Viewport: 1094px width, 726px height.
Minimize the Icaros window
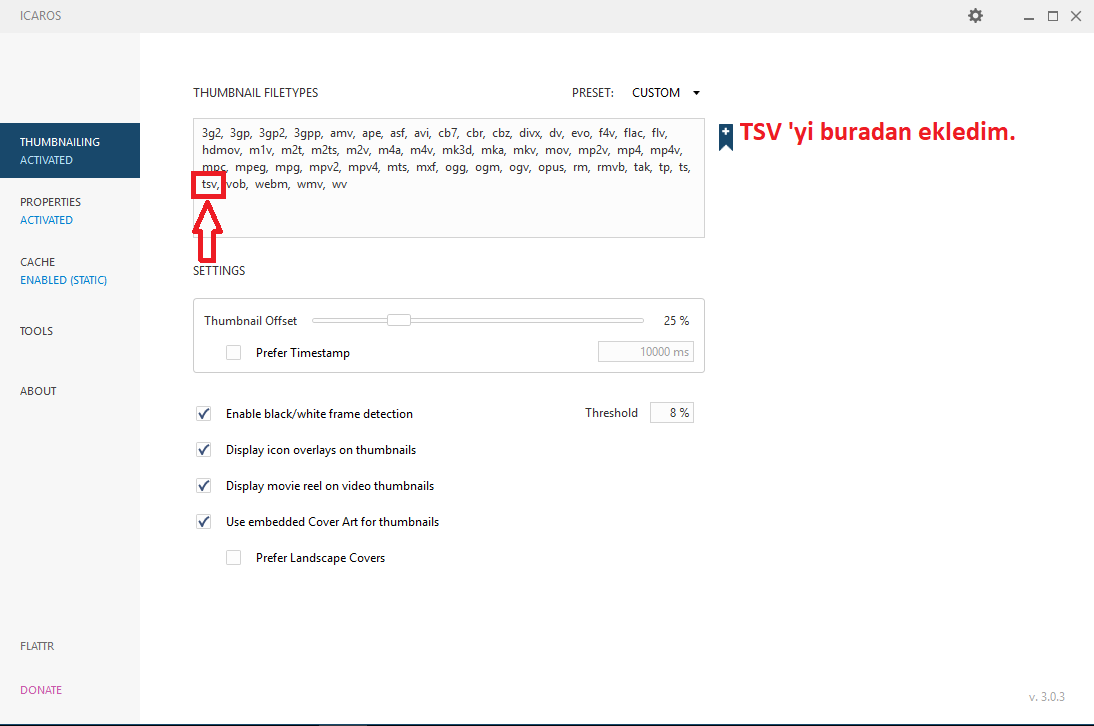[x=1028, y=16]
